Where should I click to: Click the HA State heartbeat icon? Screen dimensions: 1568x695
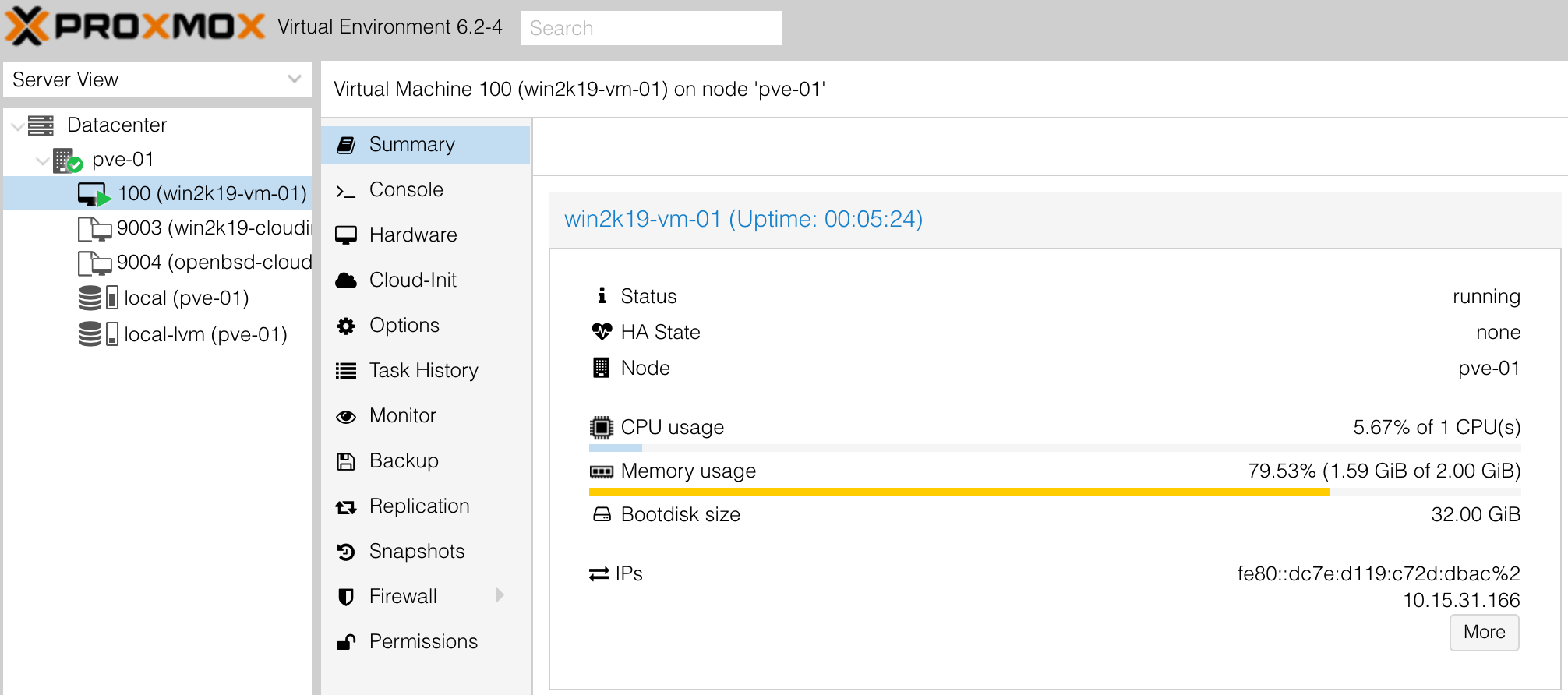pos(602,332)
